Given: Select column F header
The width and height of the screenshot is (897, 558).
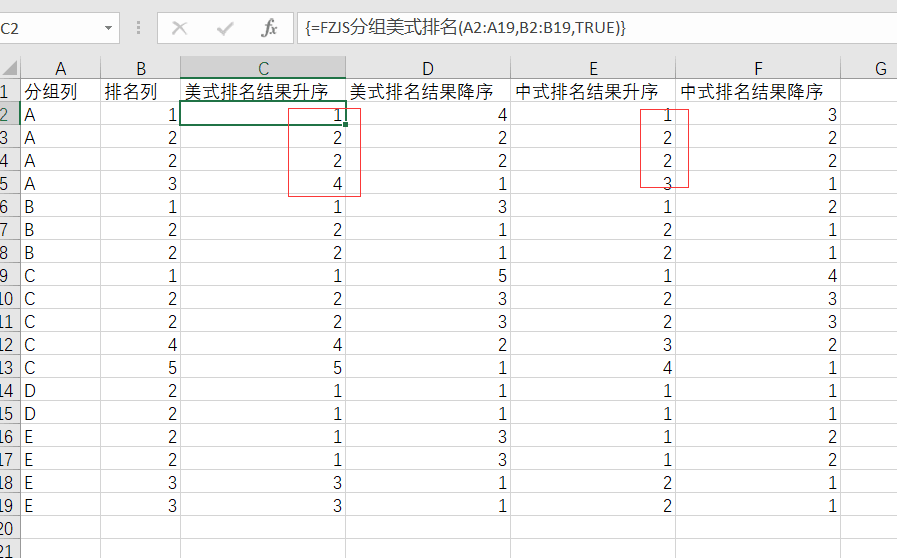Looking at the screenshot, I should (x=758, y=68).
